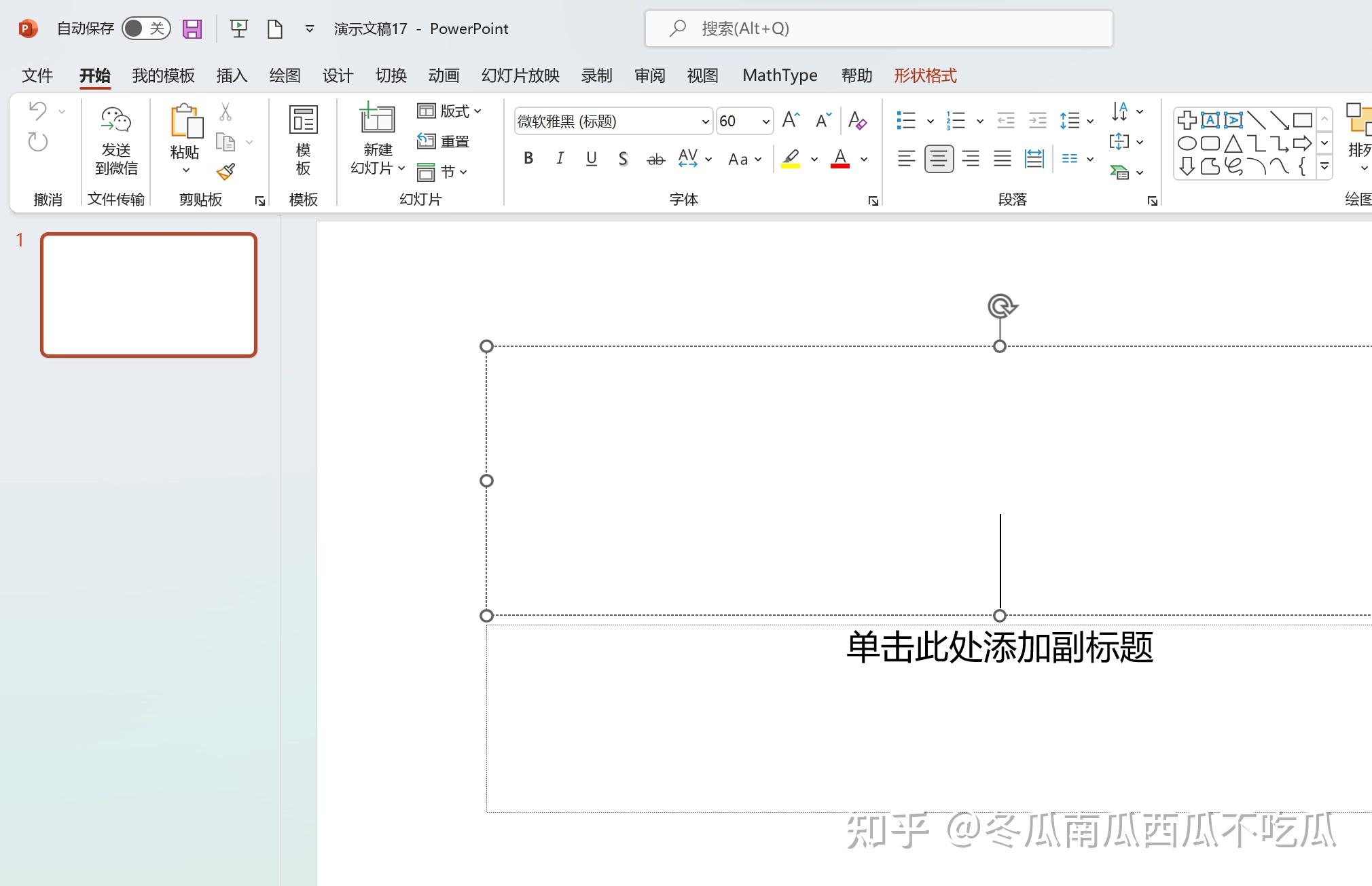Toggle align text right

pos(971,159)
